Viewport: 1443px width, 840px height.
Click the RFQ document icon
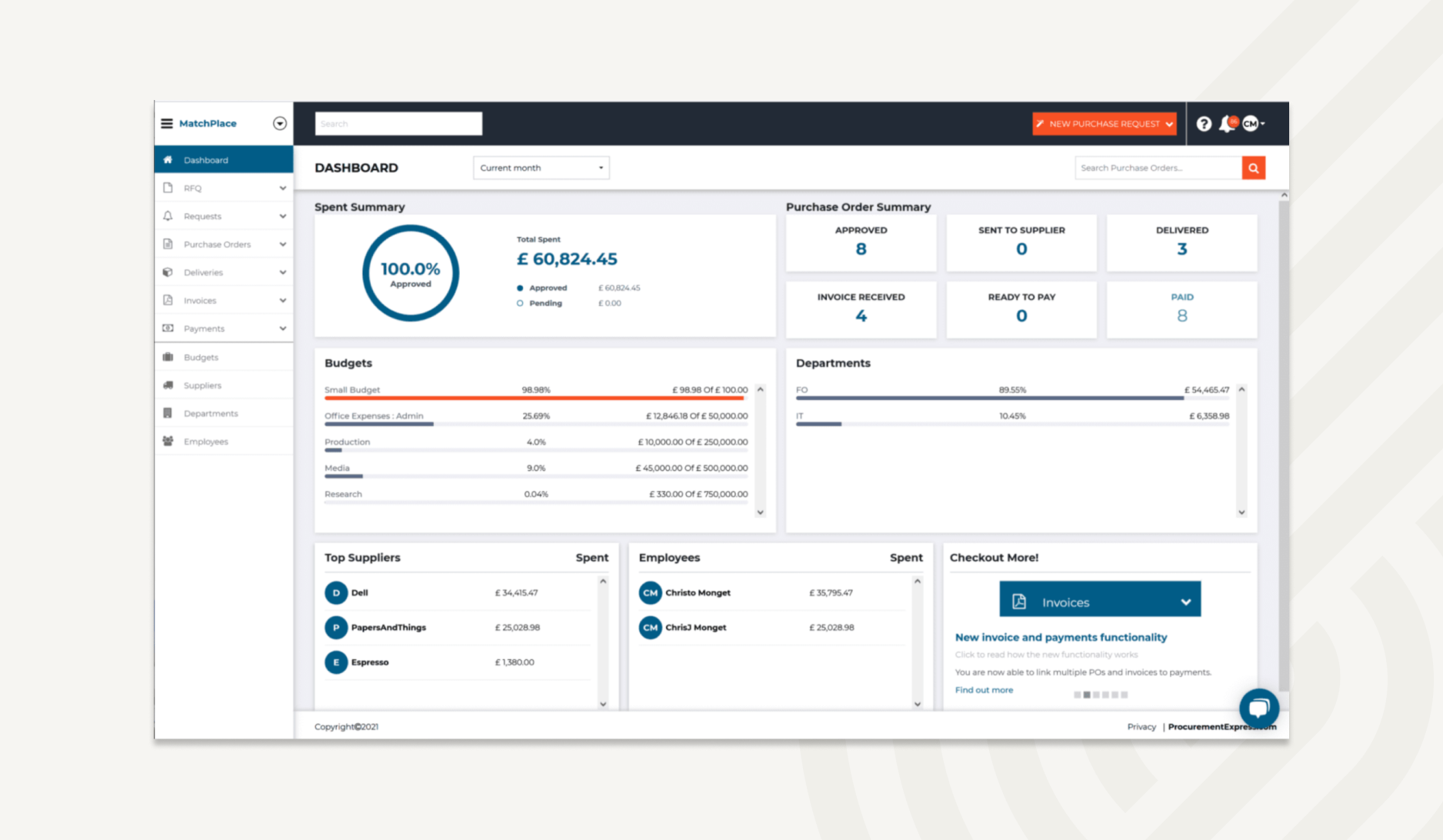click(x=168, y=188)
